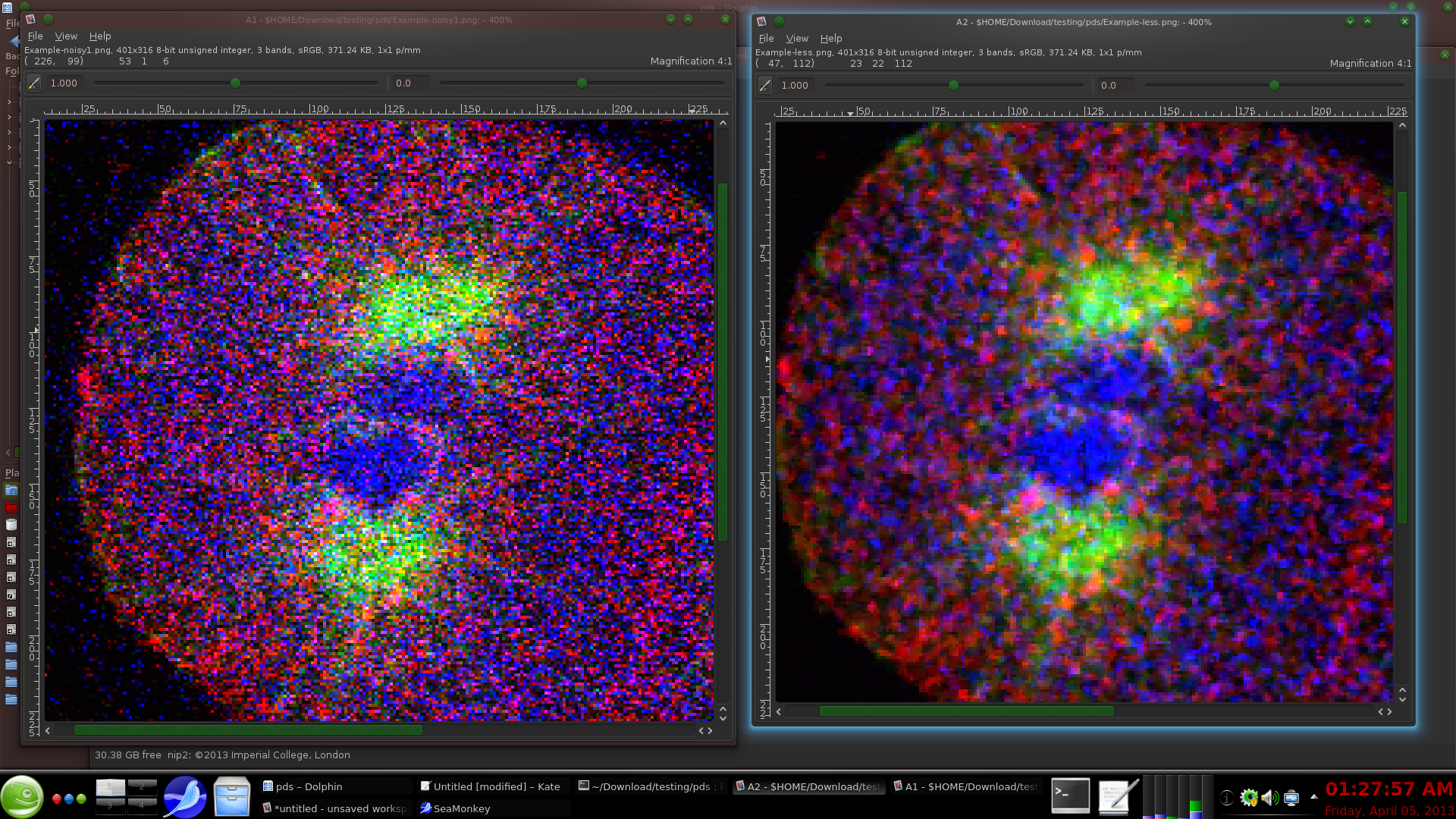Click A1 scroll-left arrow
This screenshot has height=819, width=1456.
point(48,731)
